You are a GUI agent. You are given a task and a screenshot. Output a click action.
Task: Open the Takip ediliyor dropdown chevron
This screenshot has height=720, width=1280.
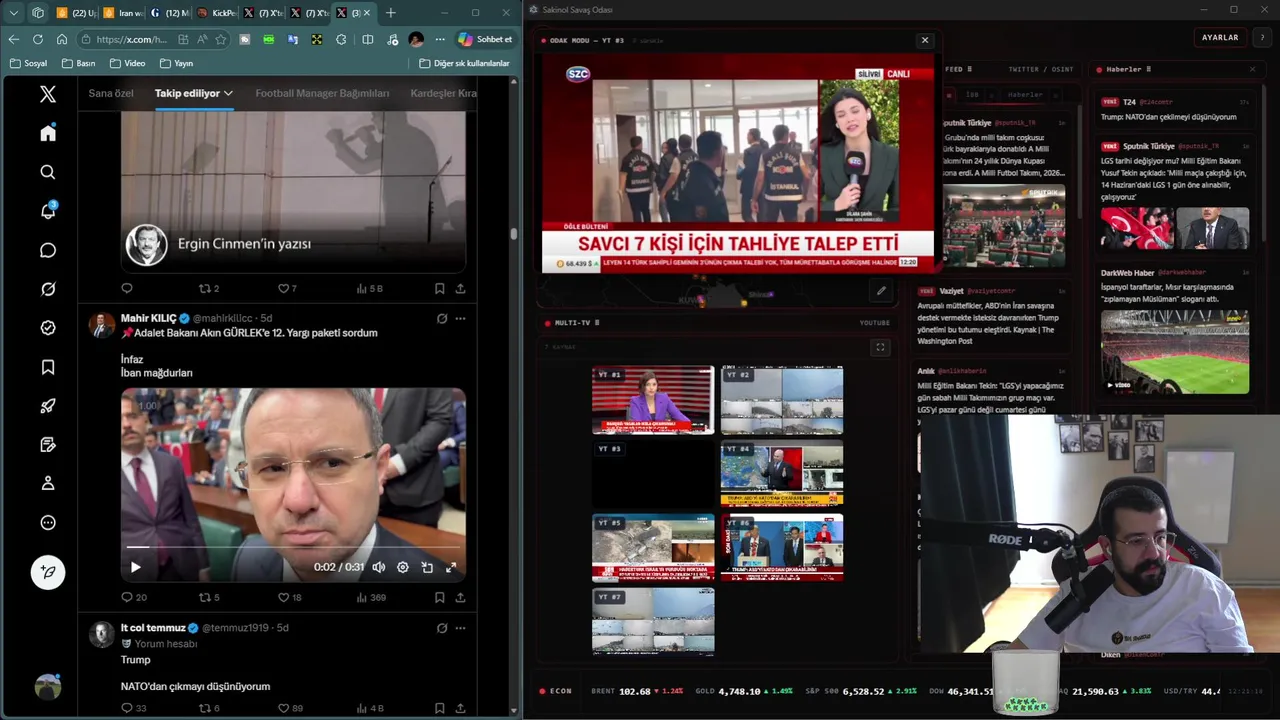[228, 93]
